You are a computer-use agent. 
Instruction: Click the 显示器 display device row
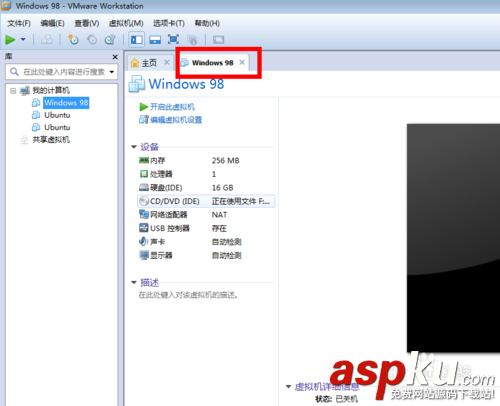coord(206,255)
